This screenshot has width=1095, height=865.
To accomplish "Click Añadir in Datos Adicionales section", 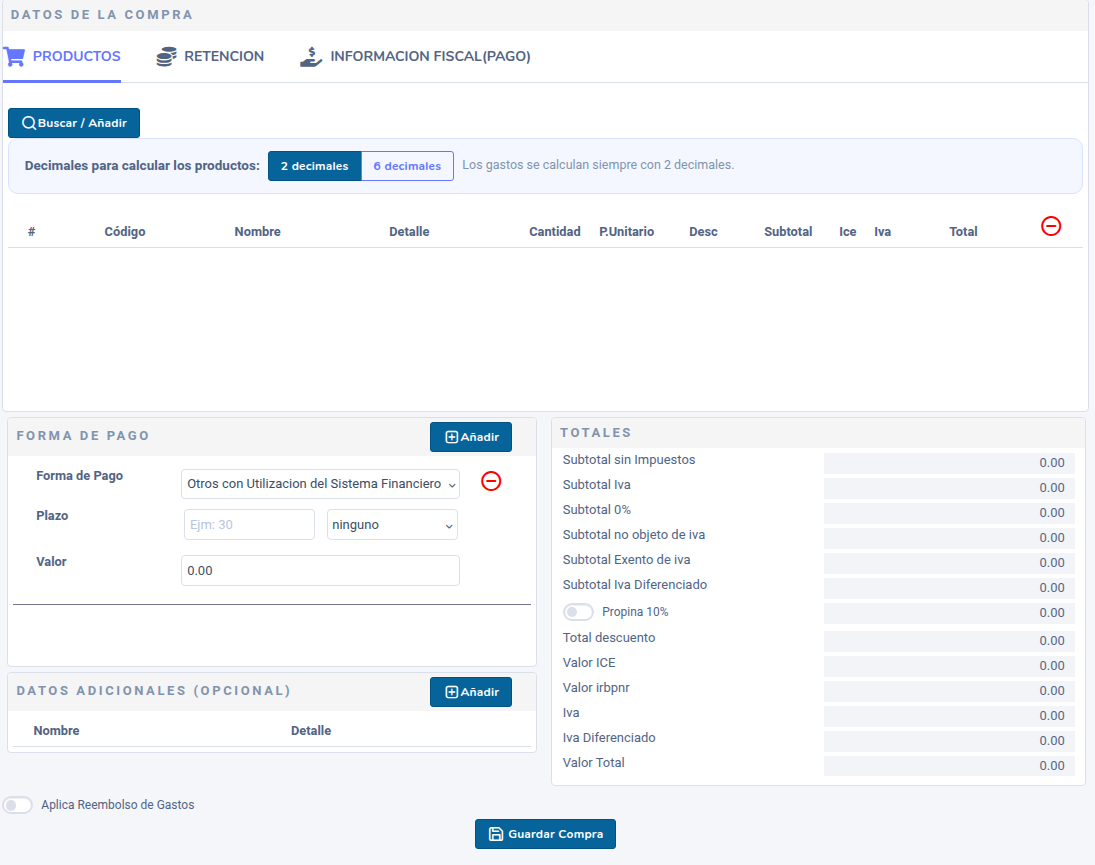I will pyautogui.click(x=471, y=692).
